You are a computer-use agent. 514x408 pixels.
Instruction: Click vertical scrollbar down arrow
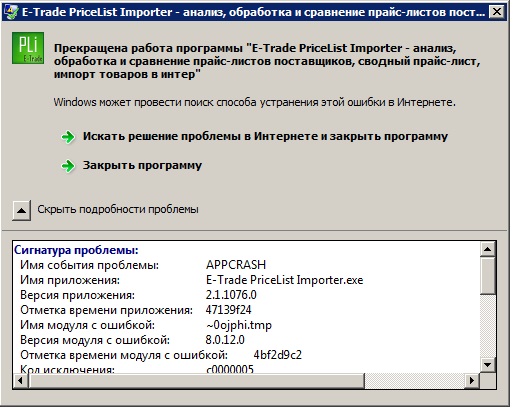tap(488, 364)
